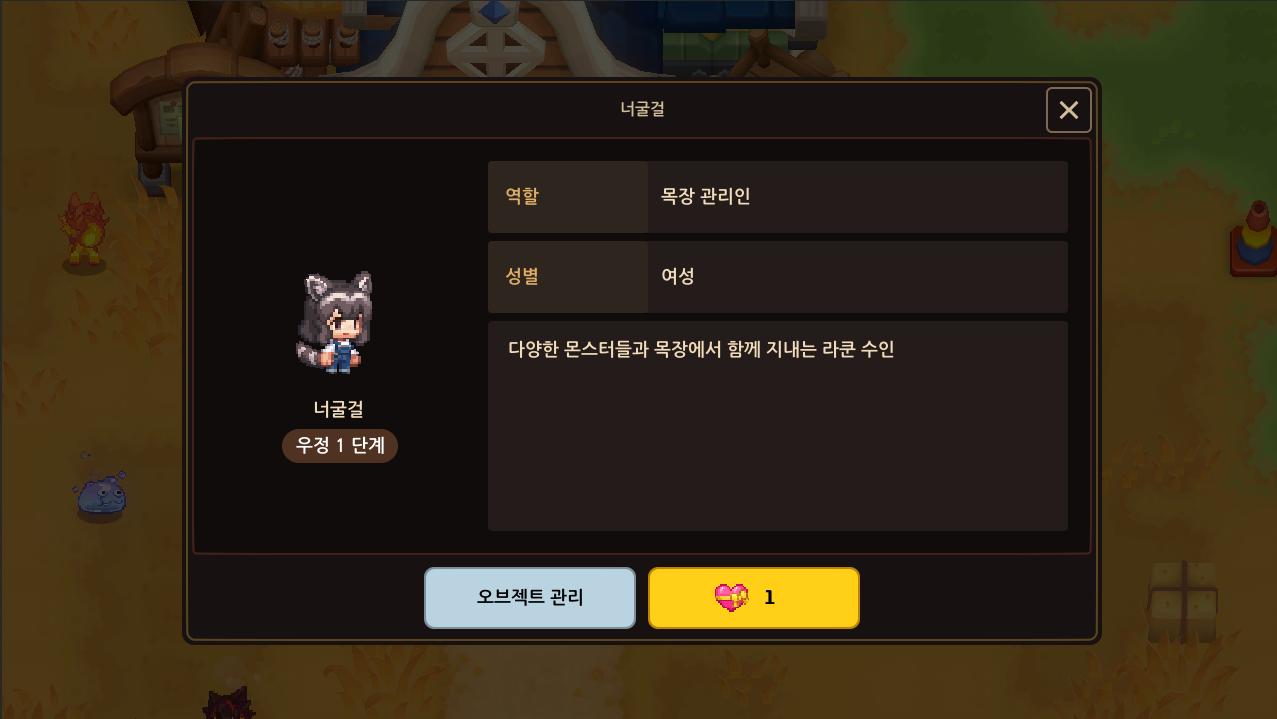Click the yellow heart gift button
Image resolution: width=1277 pixels, height=719 pixels.
coord(754,598)
